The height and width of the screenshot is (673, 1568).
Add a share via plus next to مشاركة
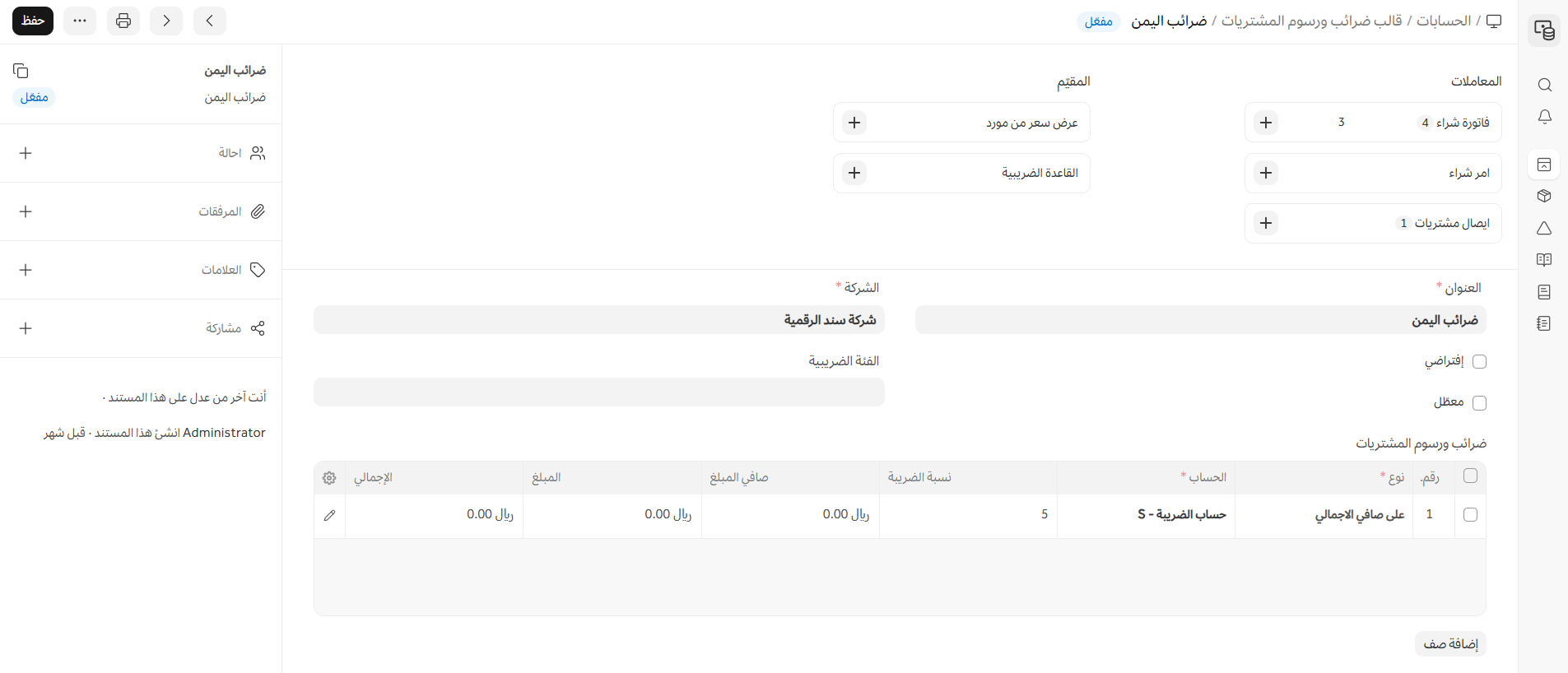26,328
